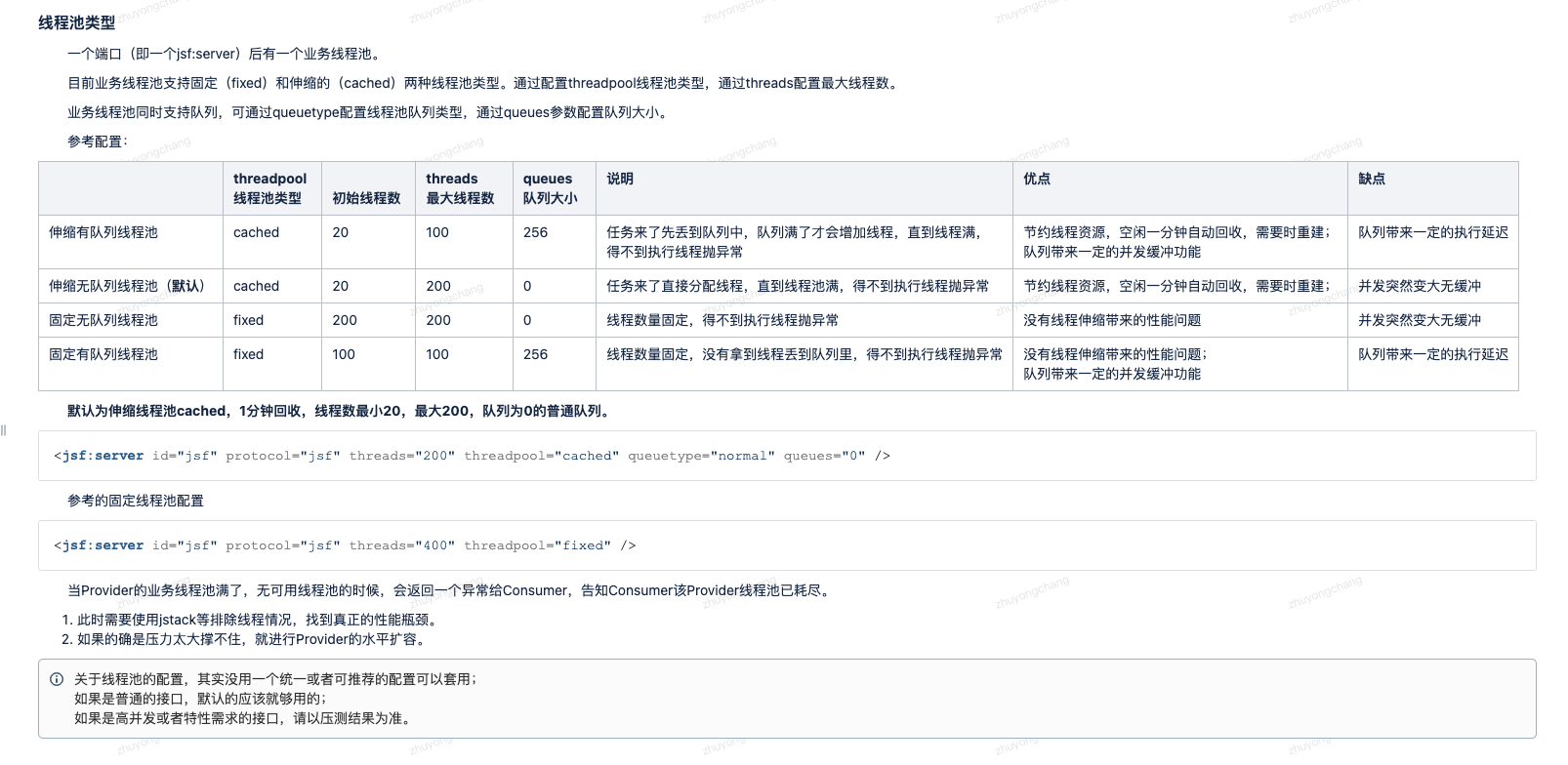Click the 线程池类型 section heading

pyautogui.click(x=76, y=22)
